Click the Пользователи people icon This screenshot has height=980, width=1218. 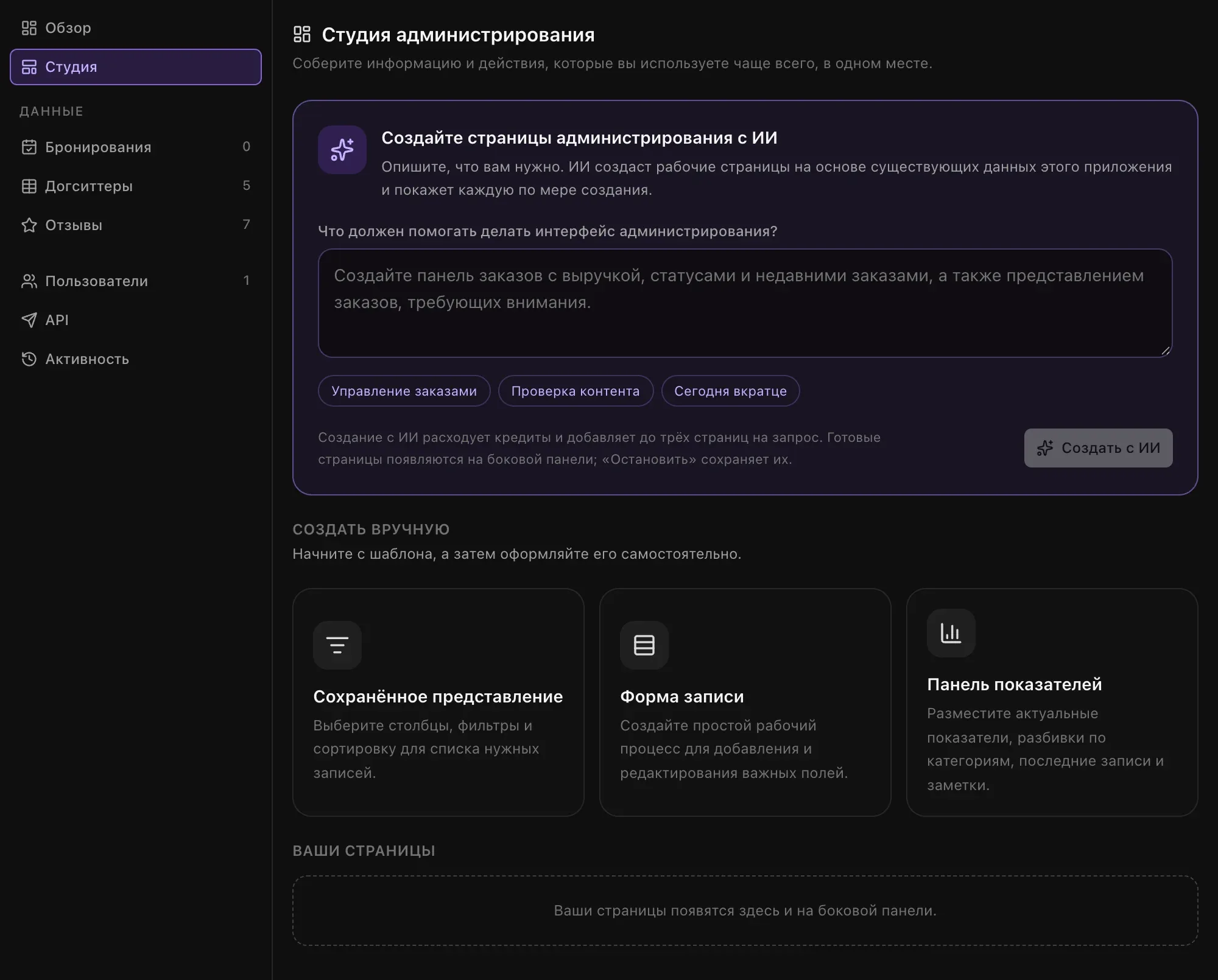click(x=29, y=281)
